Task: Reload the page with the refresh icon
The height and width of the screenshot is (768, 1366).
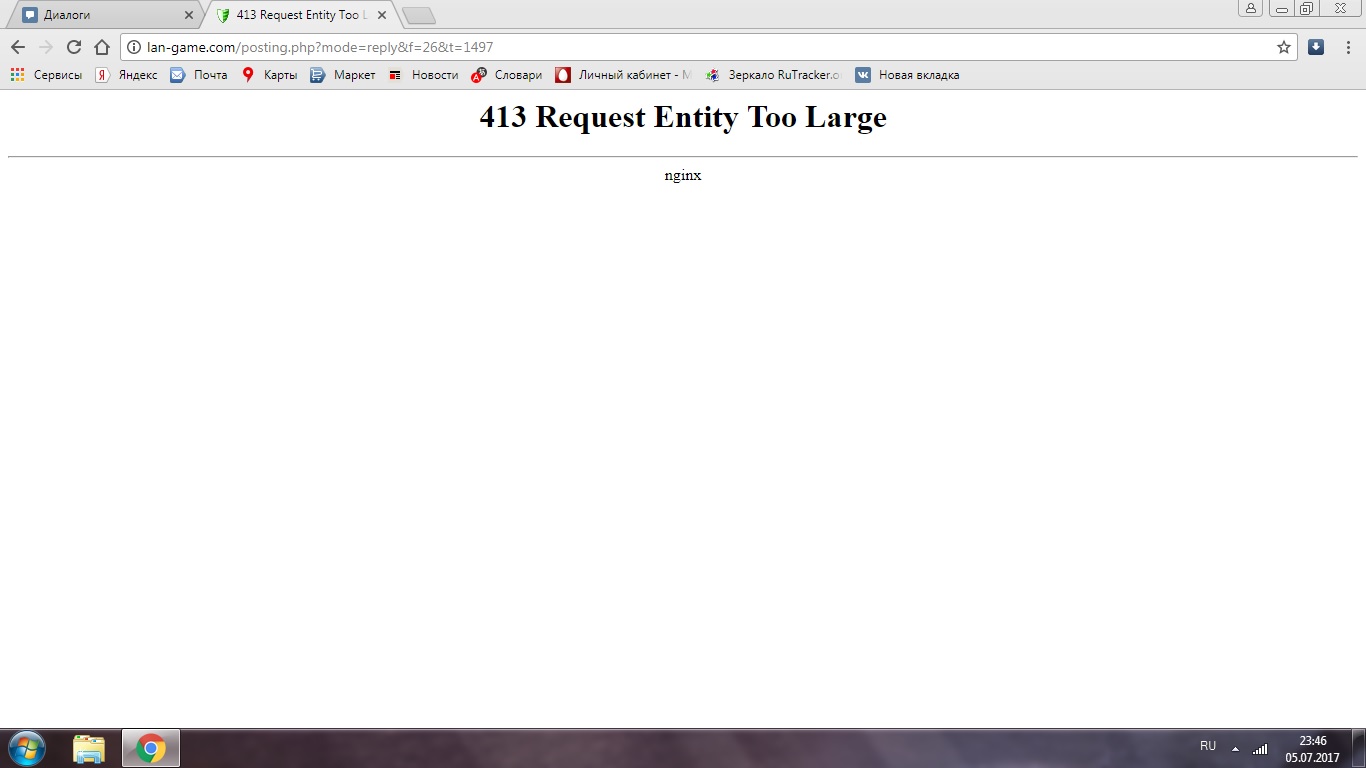Action: [73, 47]
